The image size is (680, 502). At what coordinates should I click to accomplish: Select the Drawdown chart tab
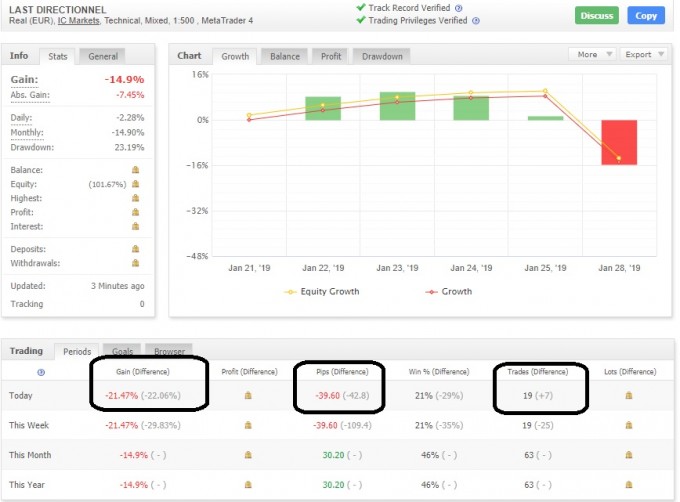tap(382, 56)
